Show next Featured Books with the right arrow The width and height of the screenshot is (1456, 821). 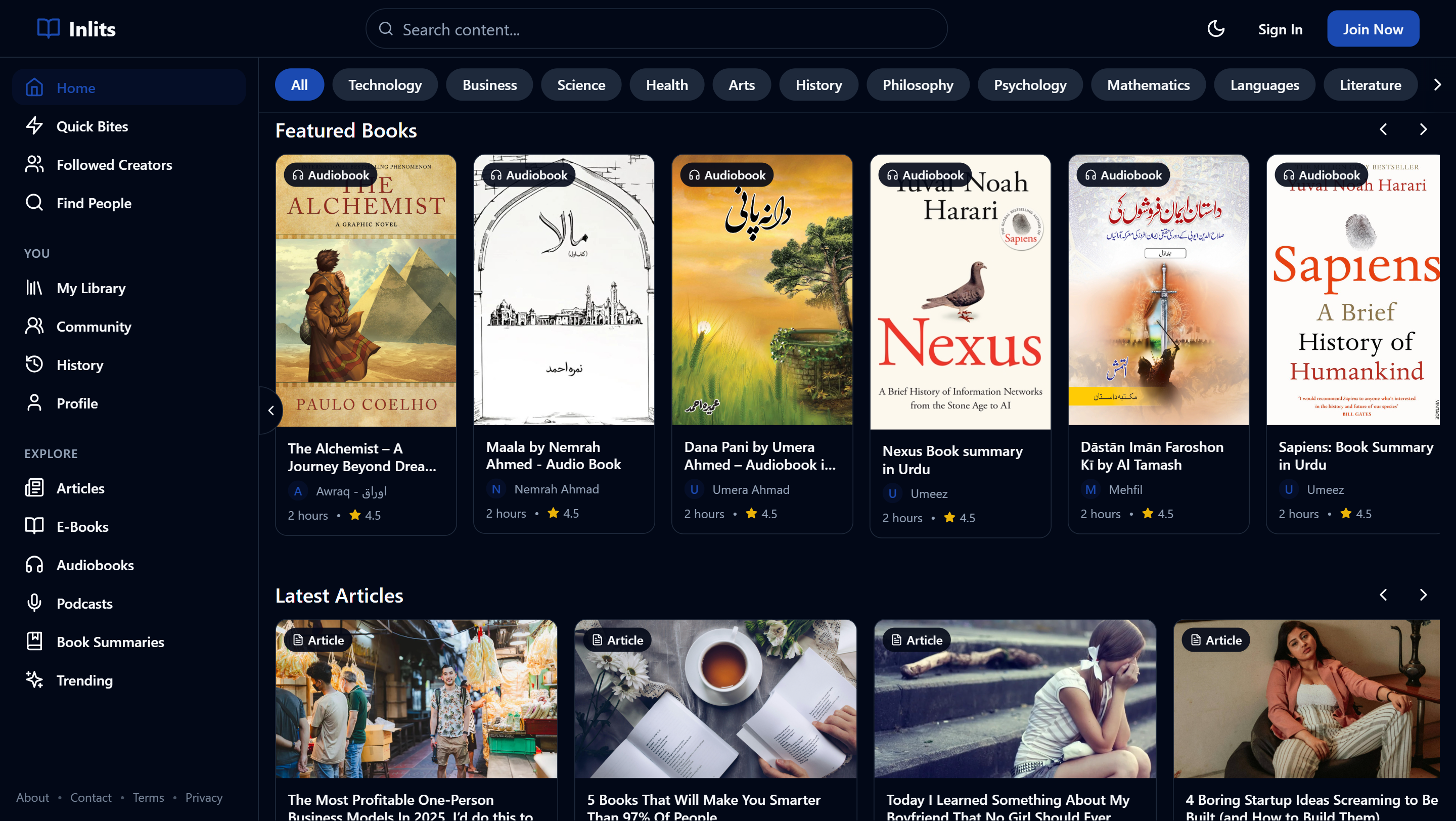click(1423, 130)
